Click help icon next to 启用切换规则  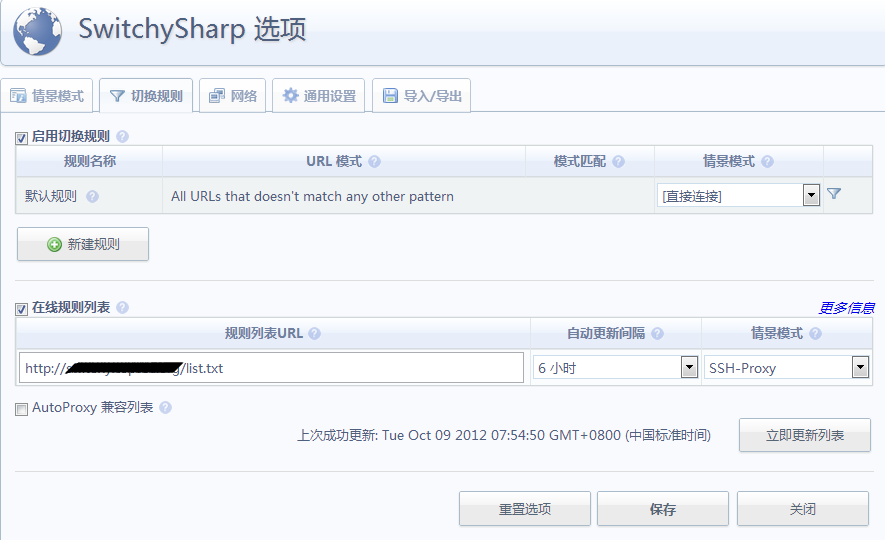(122, 137)
